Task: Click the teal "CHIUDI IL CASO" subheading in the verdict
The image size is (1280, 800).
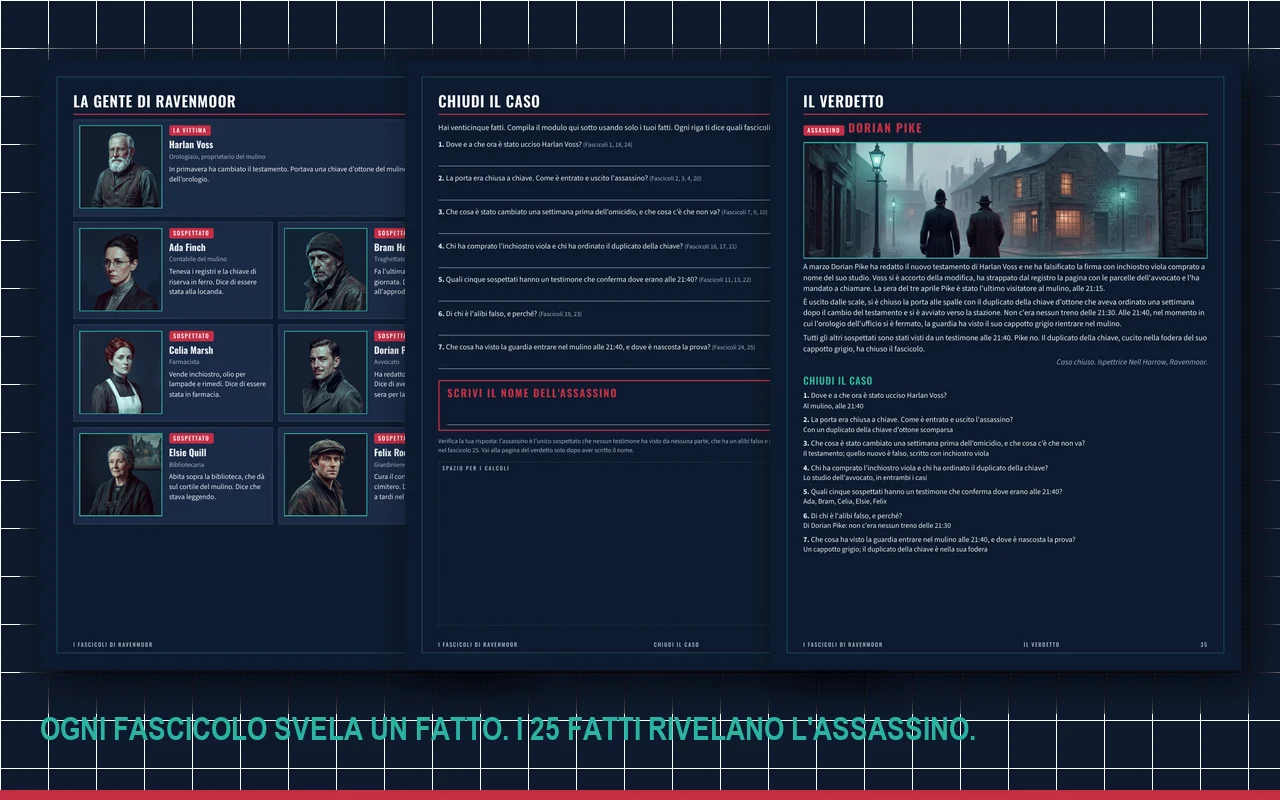Action: coord(838,381)
